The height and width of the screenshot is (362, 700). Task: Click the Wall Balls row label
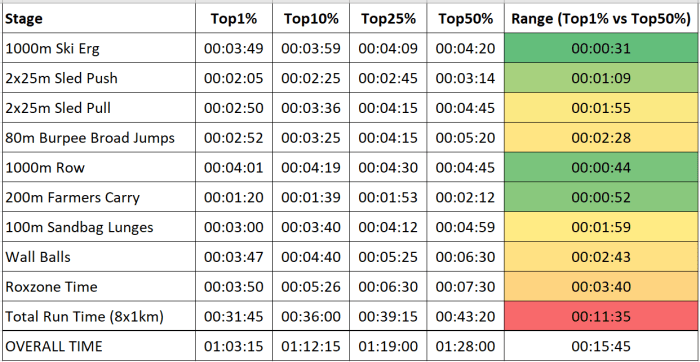point(99,257)
